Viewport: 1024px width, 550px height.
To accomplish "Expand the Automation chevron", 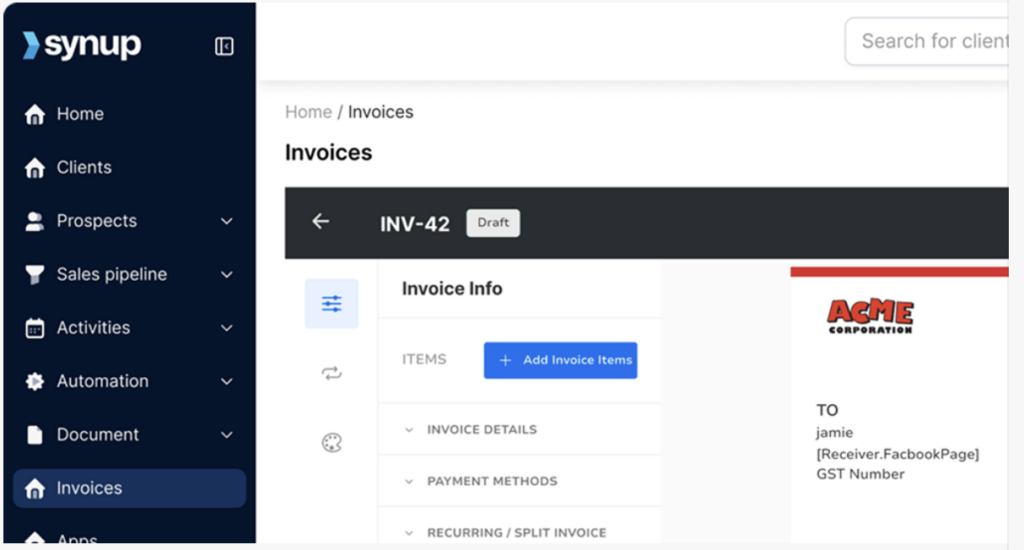I will (x=227, y=381).
